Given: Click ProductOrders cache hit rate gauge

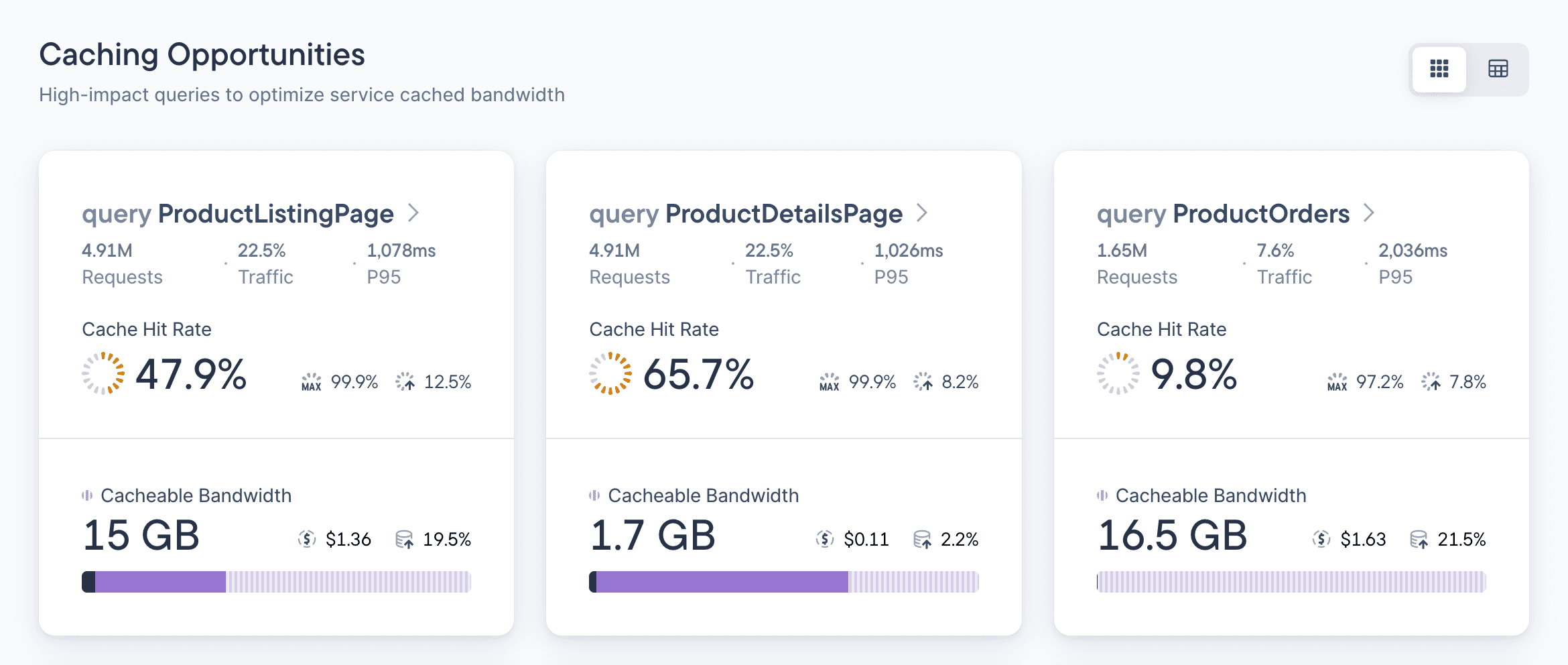Looking at the screenshot, I should pos(1118,373).
